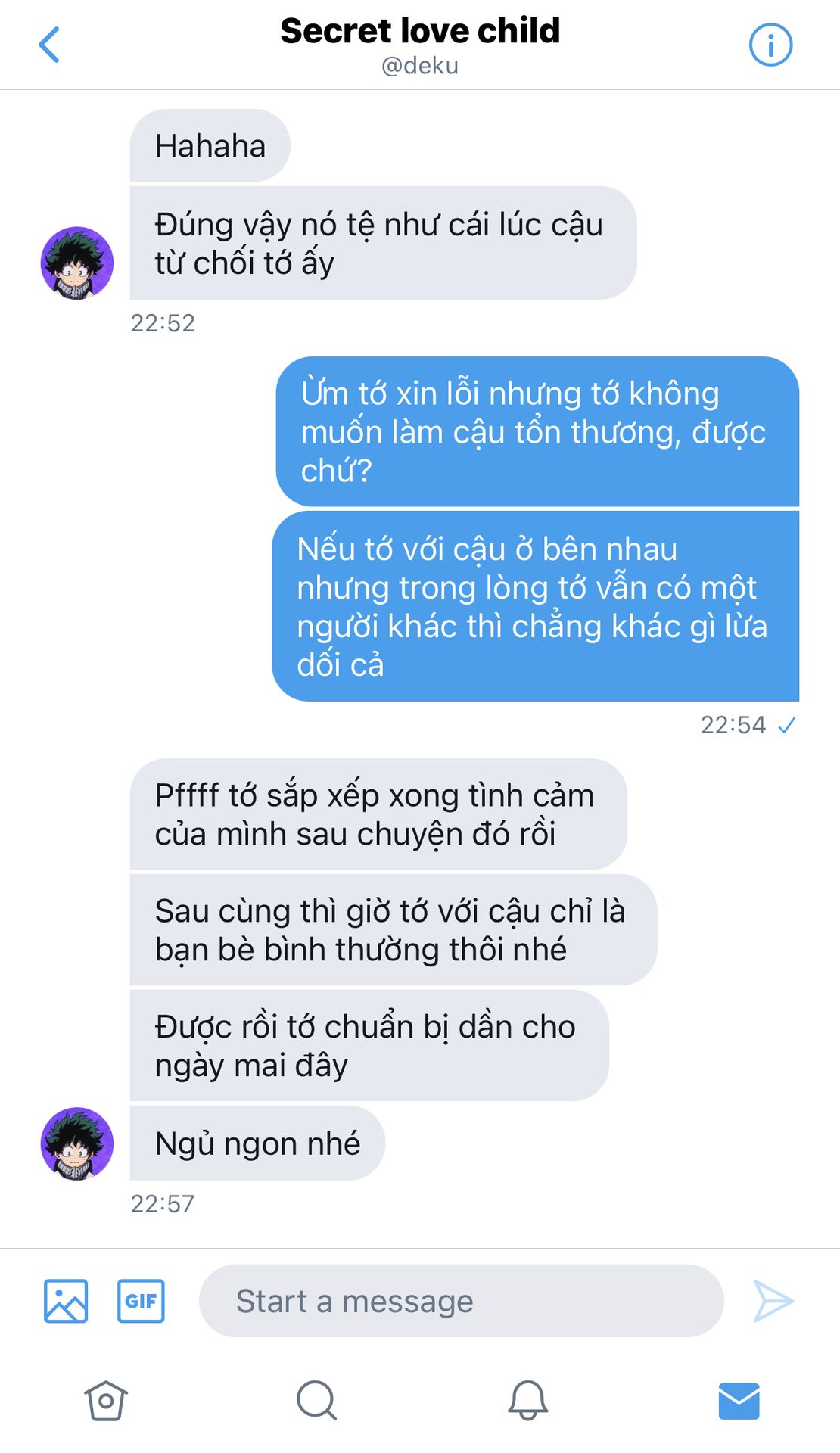Open deku avatar next to first messages

[x=77, y=263]
